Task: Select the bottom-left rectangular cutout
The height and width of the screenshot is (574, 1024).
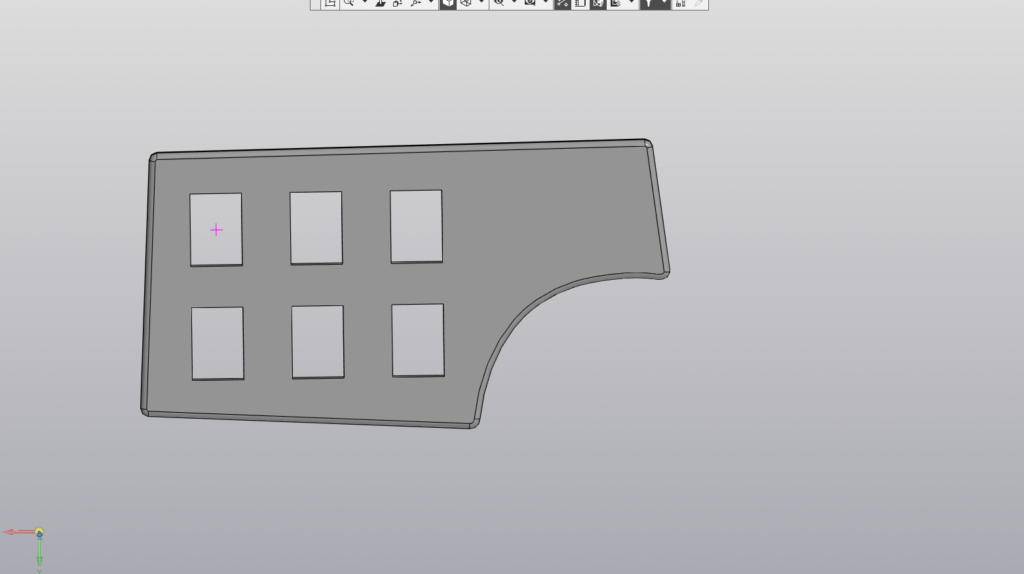Action: pyautogui.click(x=217, y=343)
